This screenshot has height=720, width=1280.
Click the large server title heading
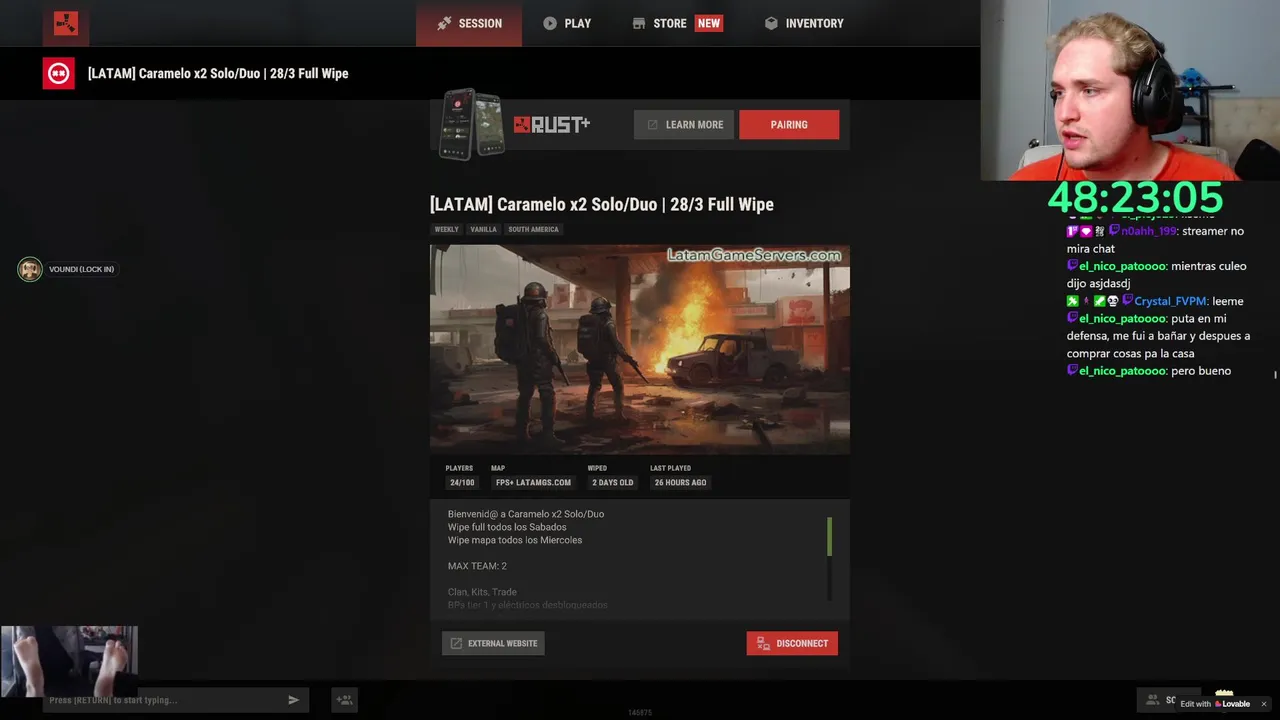(x=602, y=204)
